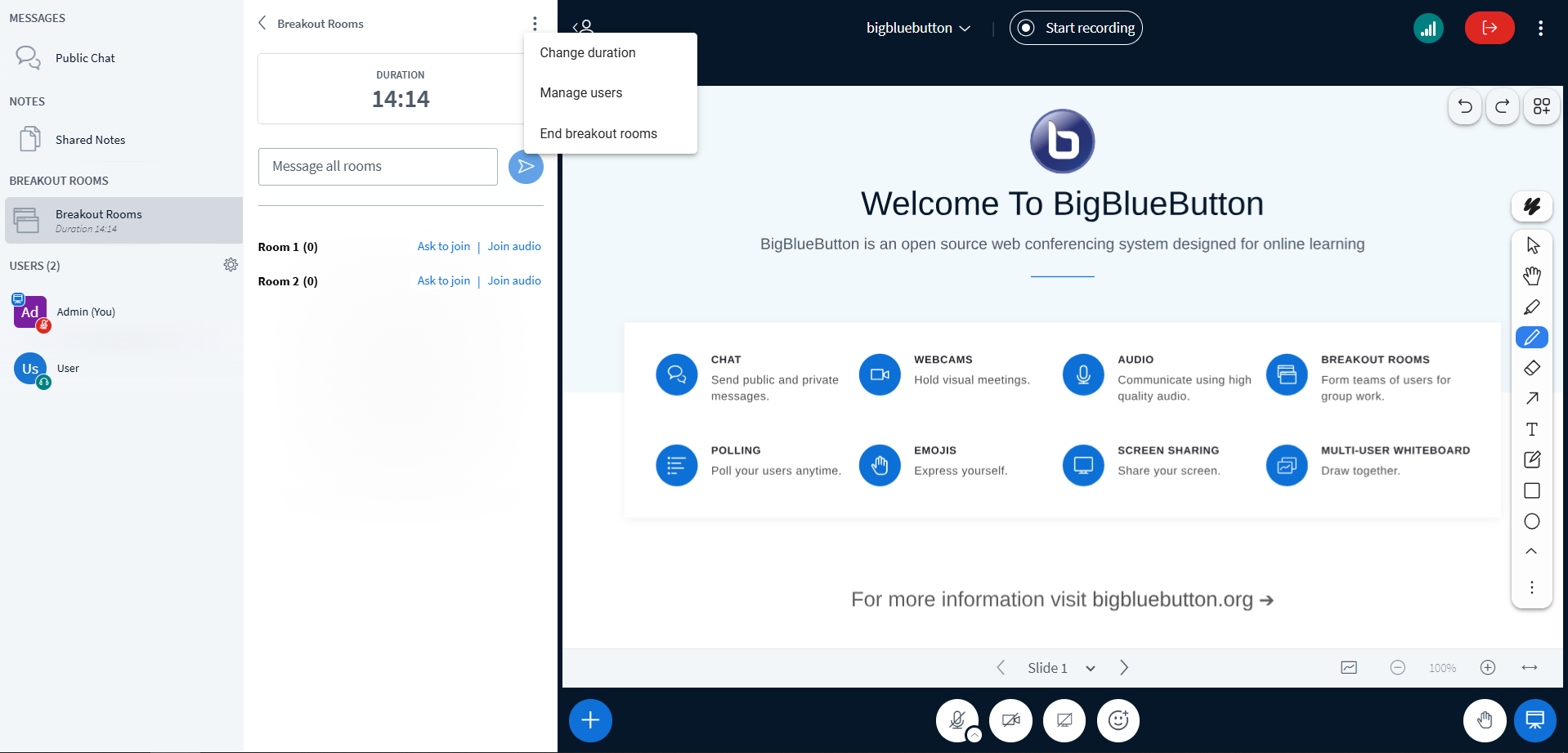Screen dimensions: 1568x753
Task: Select the Sticky note tool
Action: (1532, 459)
